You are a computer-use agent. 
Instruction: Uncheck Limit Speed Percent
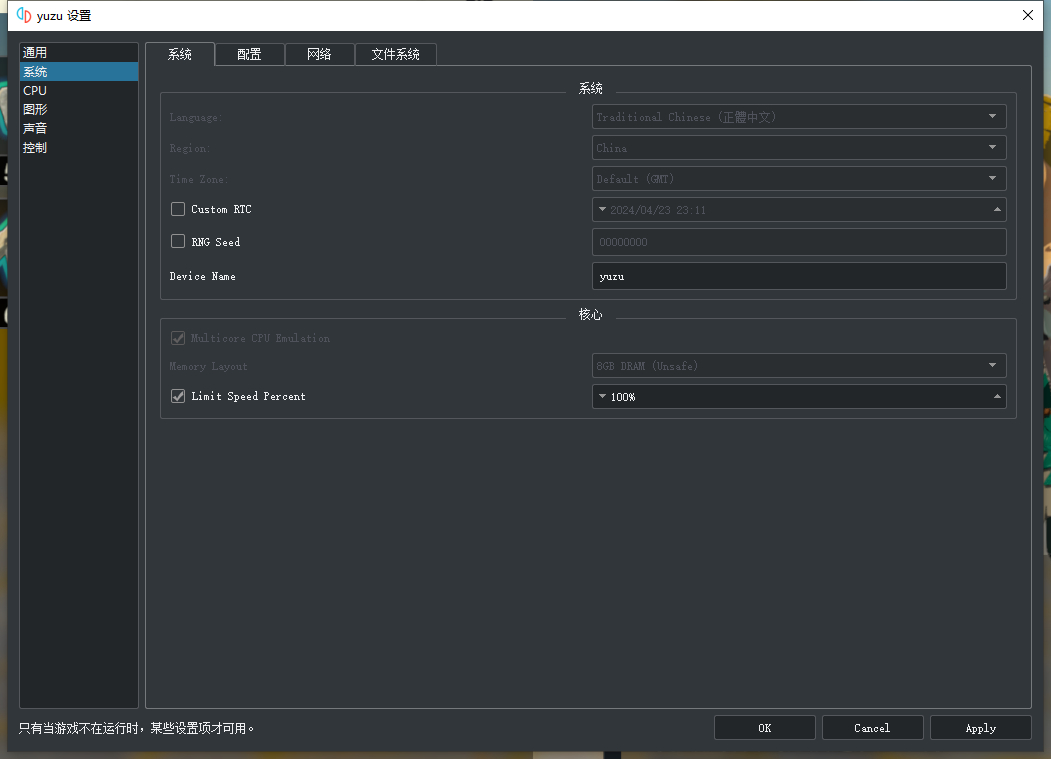tap(178, 397)
